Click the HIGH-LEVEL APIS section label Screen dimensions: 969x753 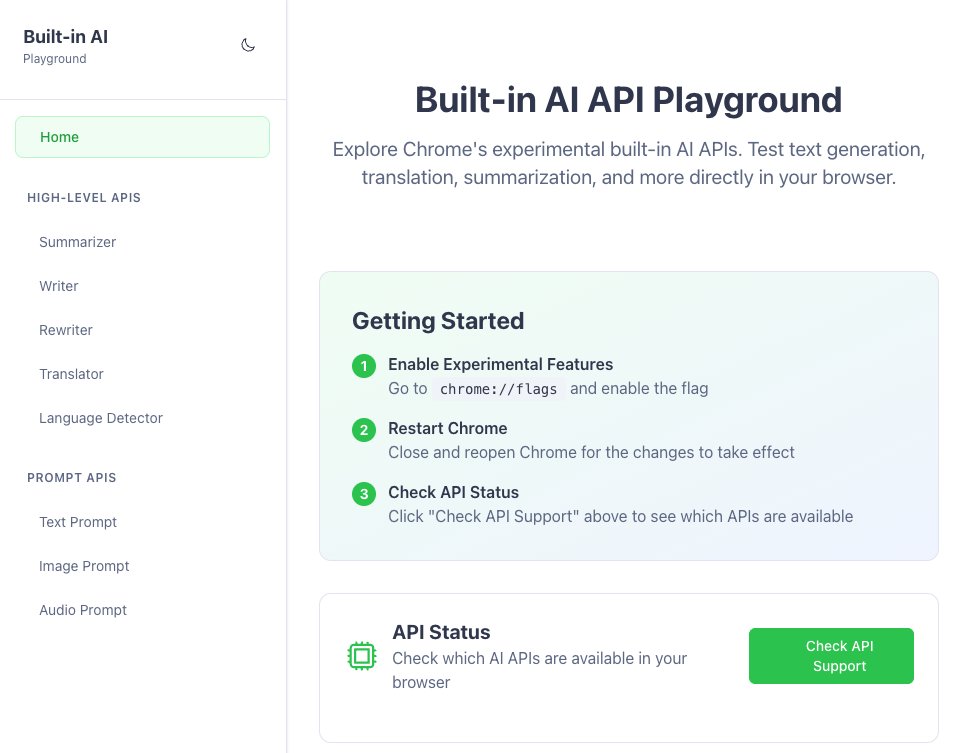pos(84,198)
